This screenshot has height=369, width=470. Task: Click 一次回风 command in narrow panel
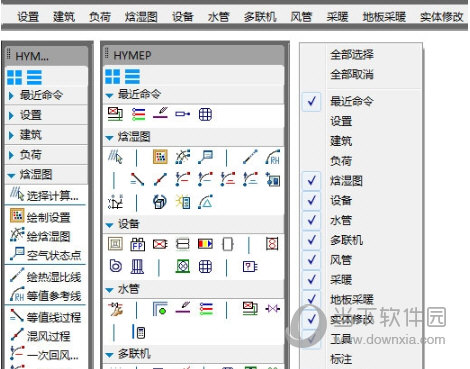(45, 355)
